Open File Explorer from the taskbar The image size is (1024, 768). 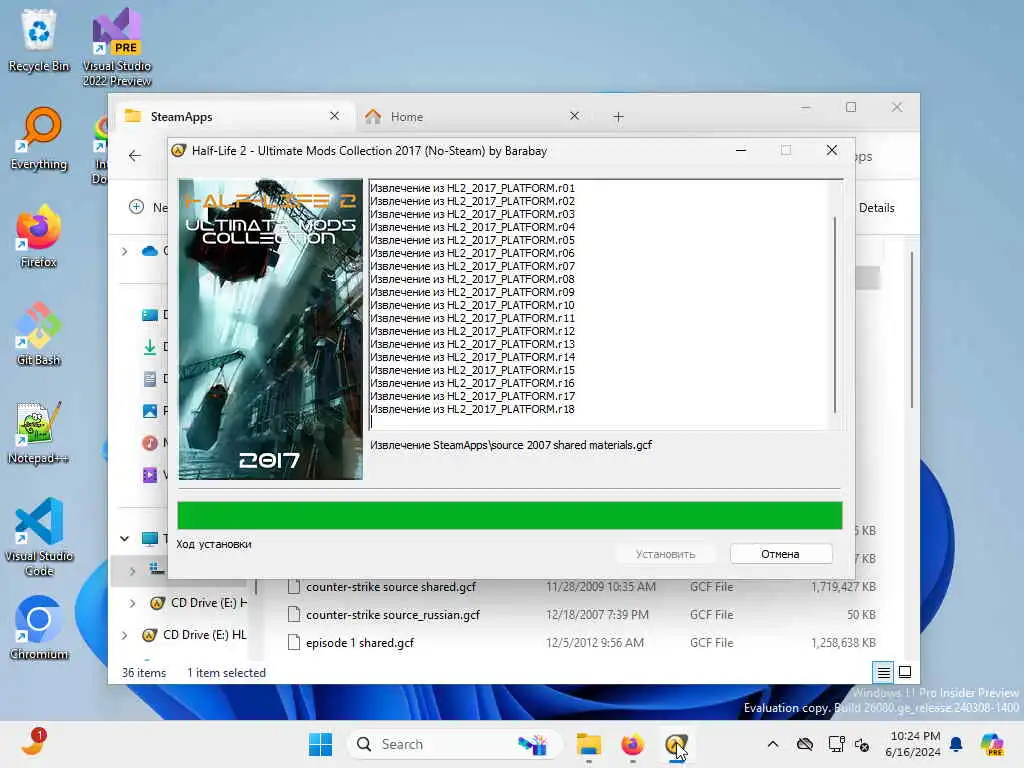pos(588,744)
